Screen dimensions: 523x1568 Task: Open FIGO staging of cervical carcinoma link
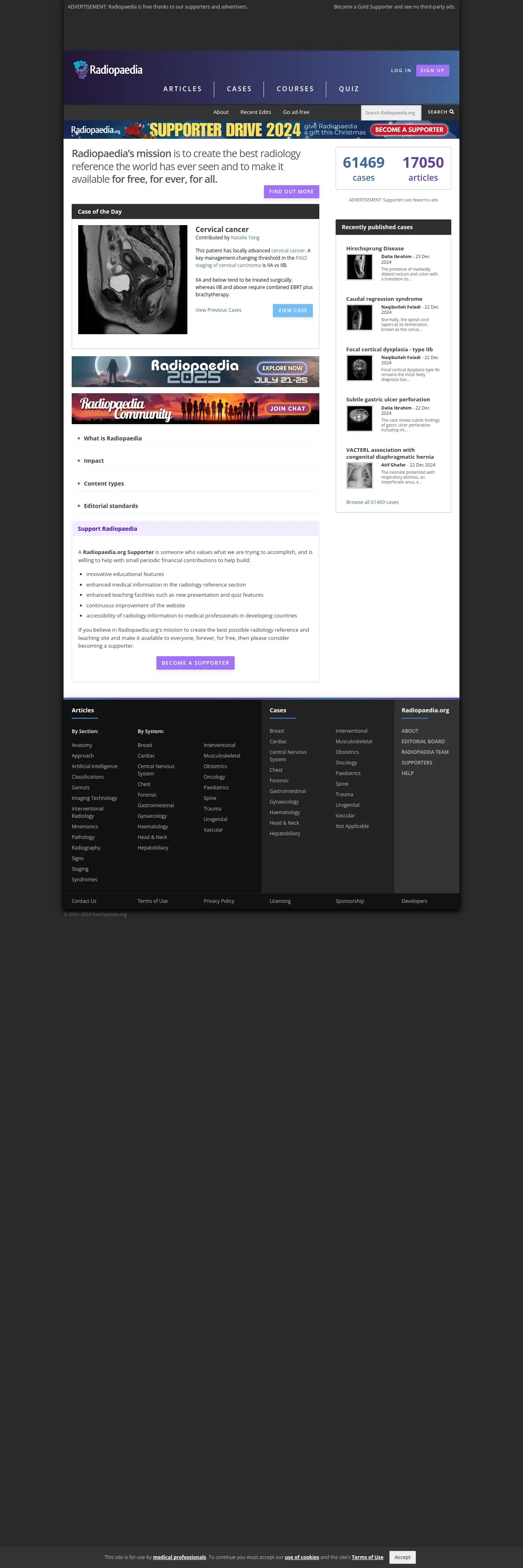tap(251, 262)
